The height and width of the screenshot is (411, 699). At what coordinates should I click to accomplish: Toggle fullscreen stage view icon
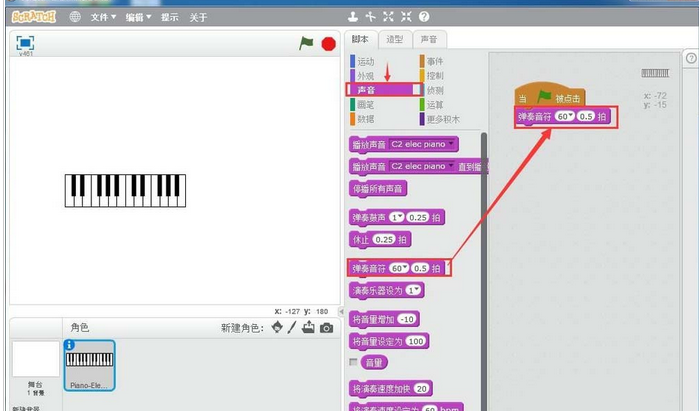tap(26, 43)
